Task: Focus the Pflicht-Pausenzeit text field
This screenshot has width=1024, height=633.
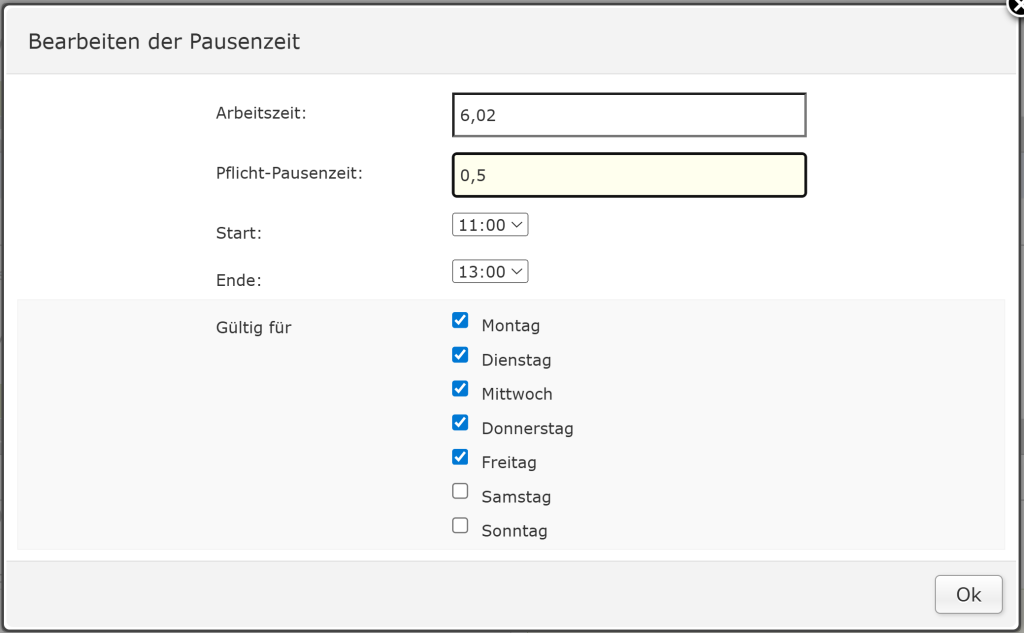Action: (x=629, y=176)
